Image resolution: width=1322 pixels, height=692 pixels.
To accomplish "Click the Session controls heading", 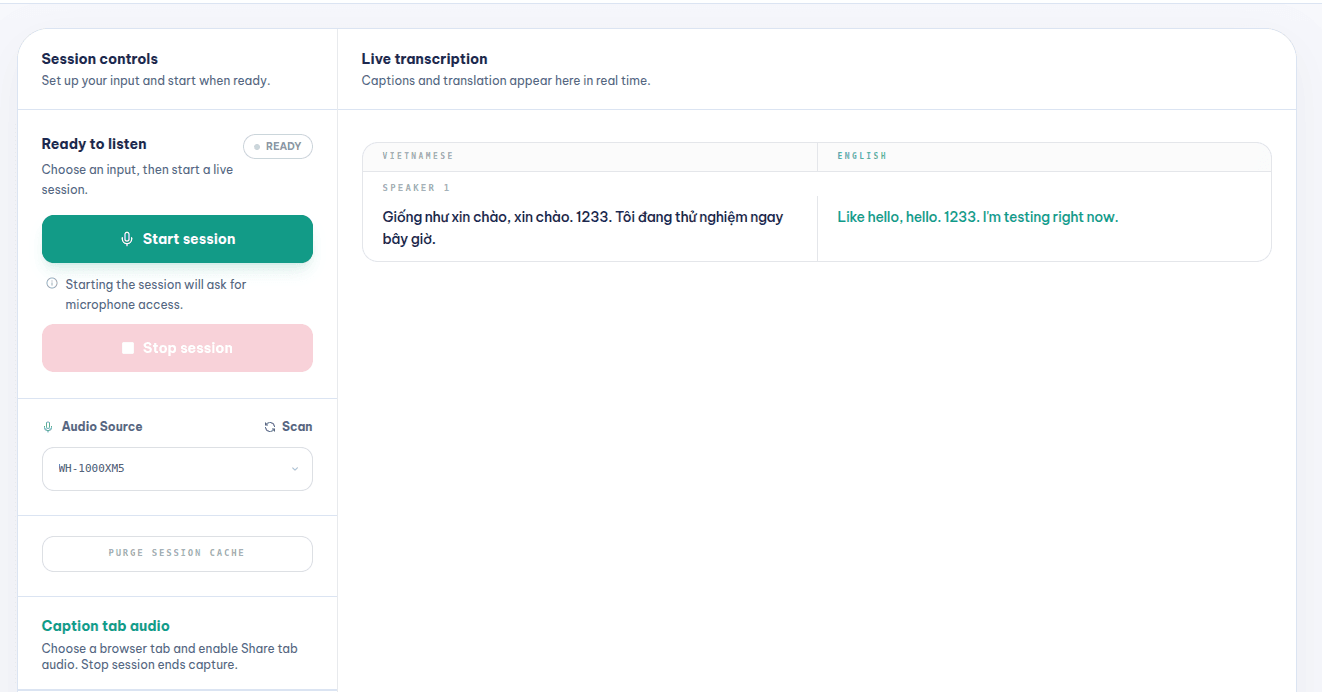I will (x=100, y=59).
